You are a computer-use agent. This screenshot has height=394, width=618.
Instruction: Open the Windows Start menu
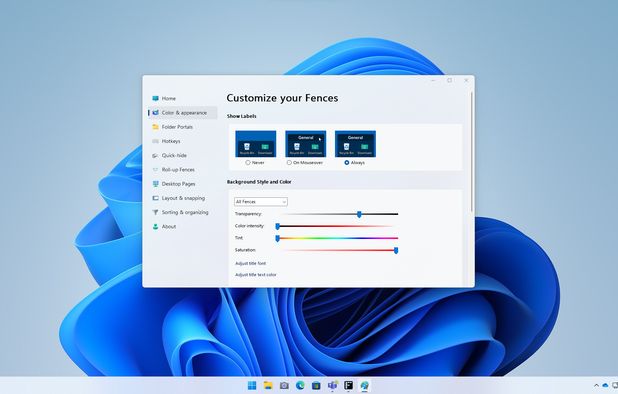[x=252, y=385]
